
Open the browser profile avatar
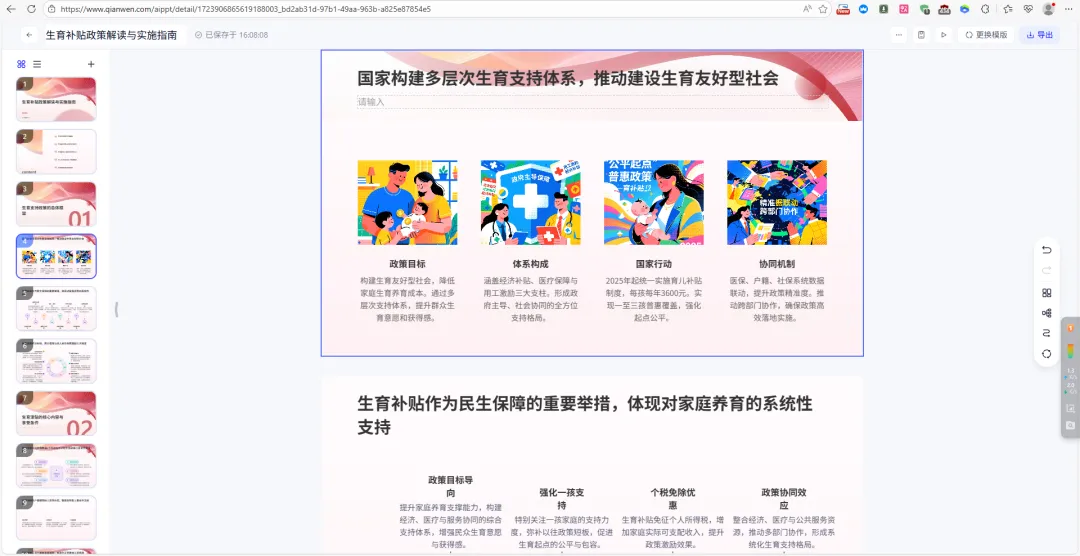(x=1048, y=9)
